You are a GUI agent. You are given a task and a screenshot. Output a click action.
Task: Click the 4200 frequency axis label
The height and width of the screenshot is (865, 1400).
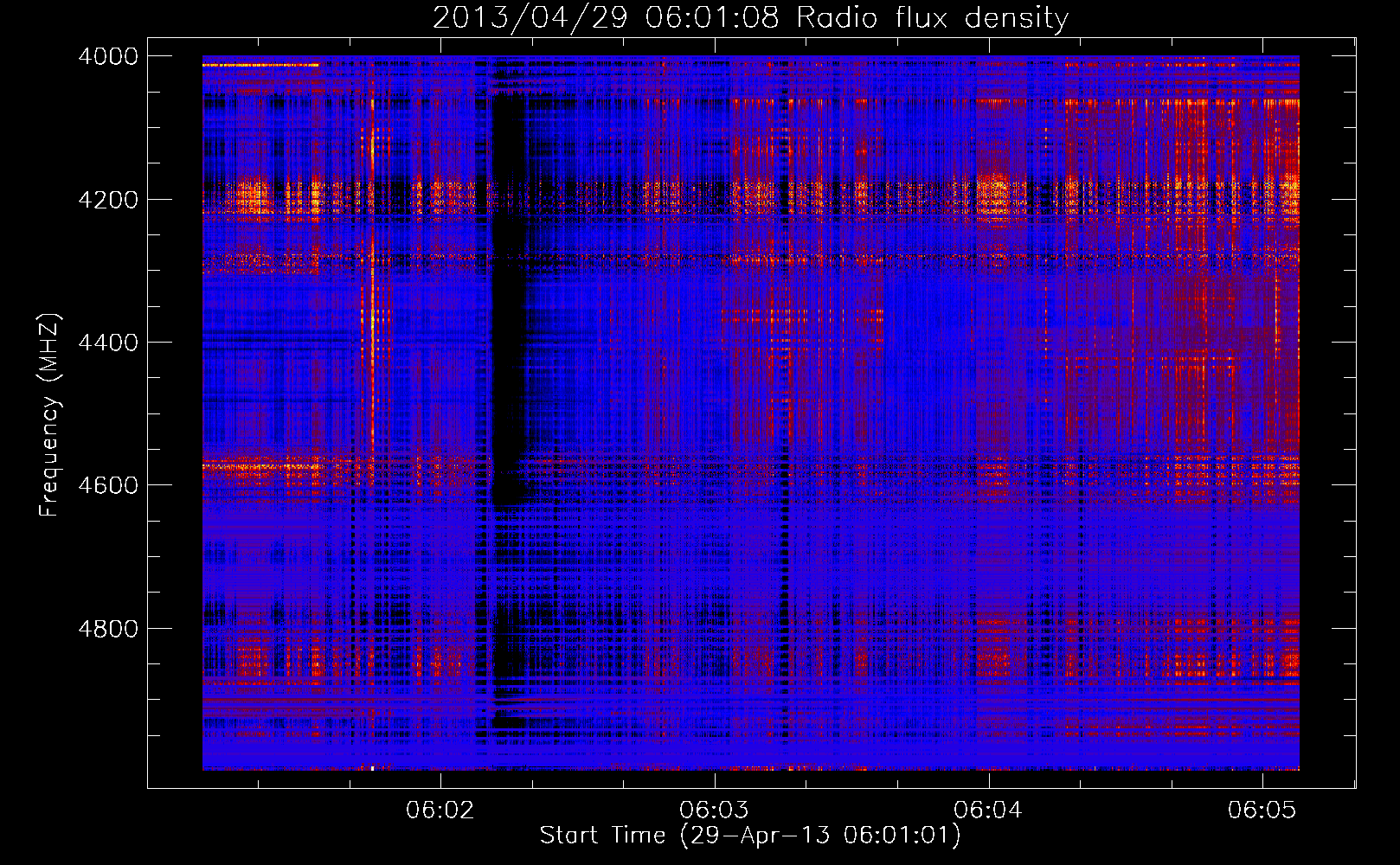pos(108,199)
